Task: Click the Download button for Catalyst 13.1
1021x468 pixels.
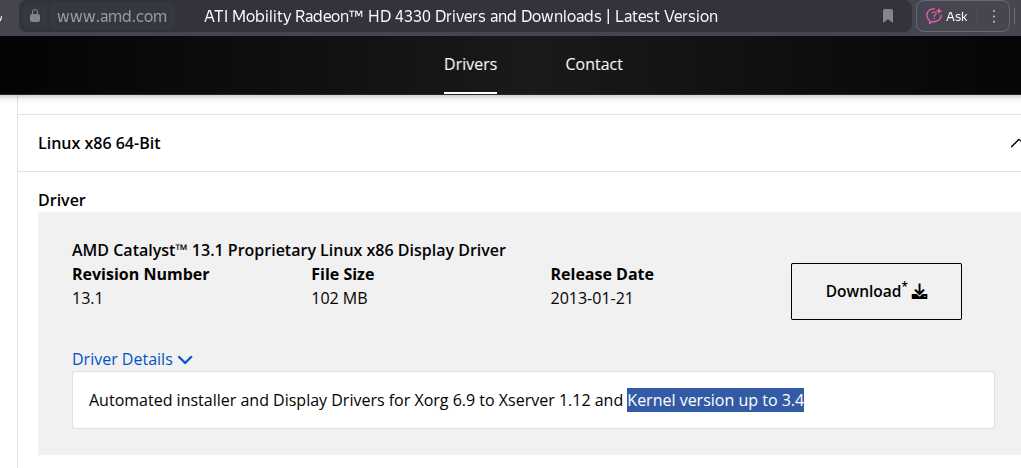Action: [x=876, y=291]
